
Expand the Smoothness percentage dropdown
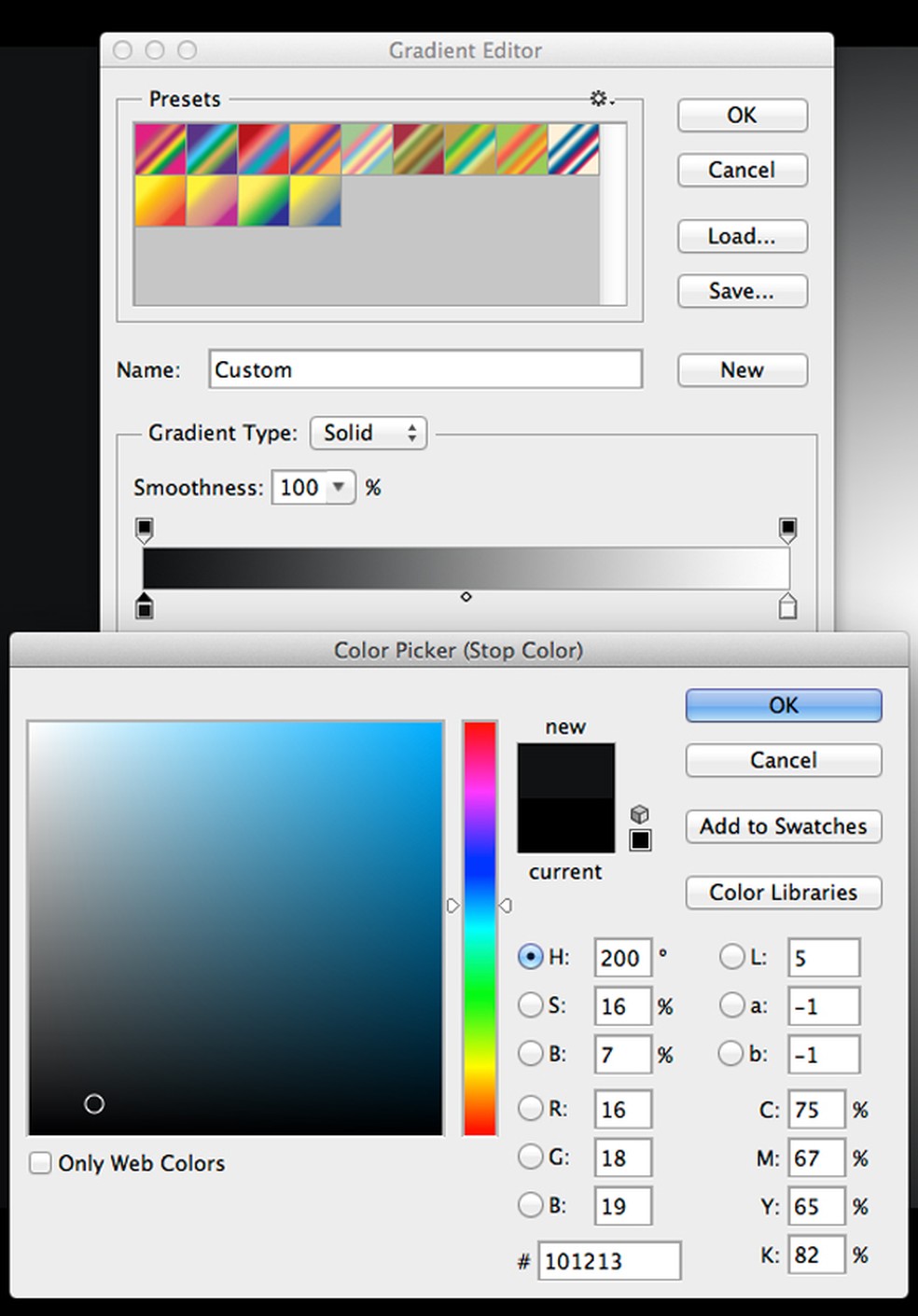(340, 487)
